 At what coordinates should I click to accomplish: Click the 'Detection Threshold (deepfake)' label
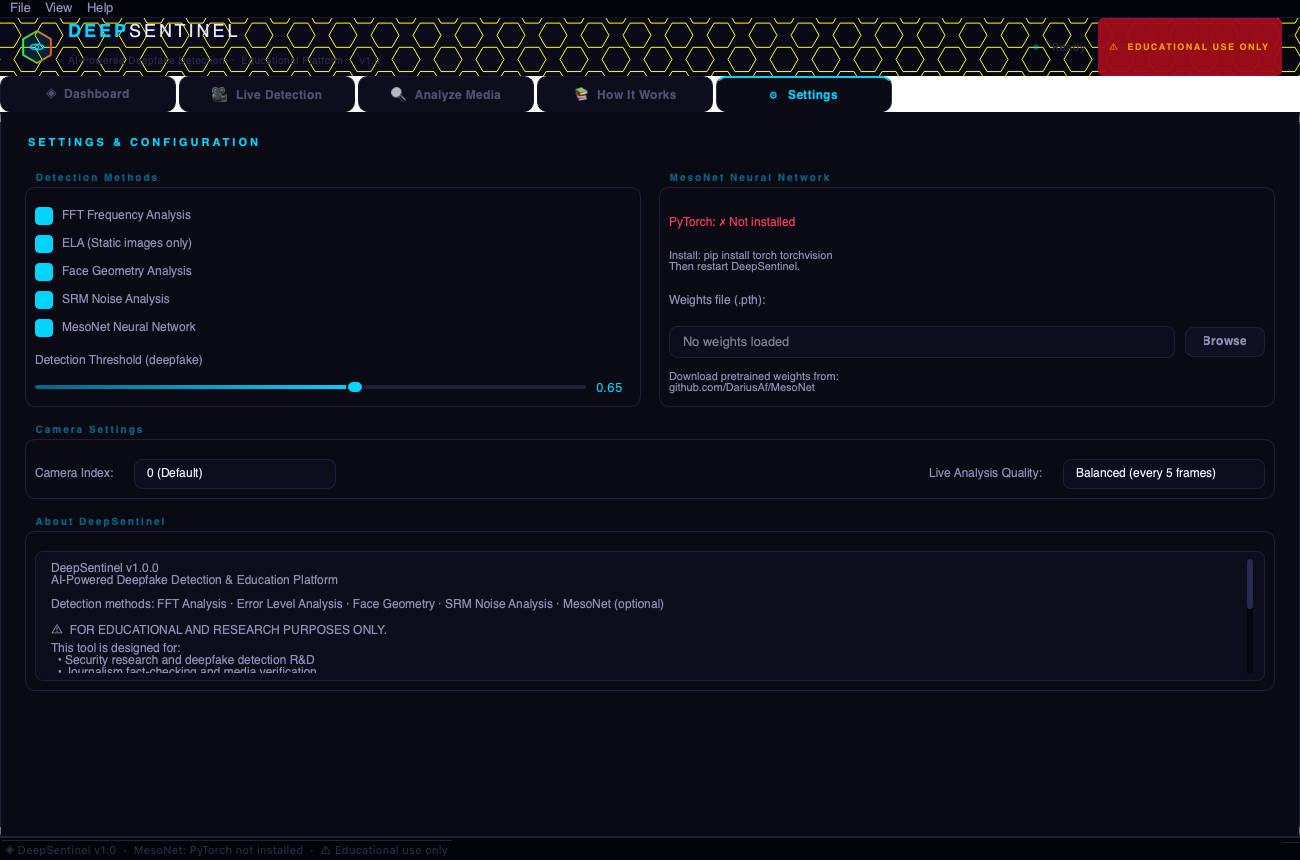[119, 360]
